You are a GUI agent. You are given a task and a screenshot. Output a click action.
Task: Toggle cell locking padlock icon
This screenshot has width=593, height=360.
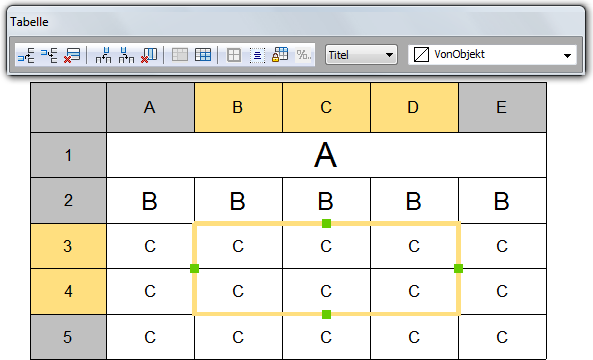(x=280, y=55)
